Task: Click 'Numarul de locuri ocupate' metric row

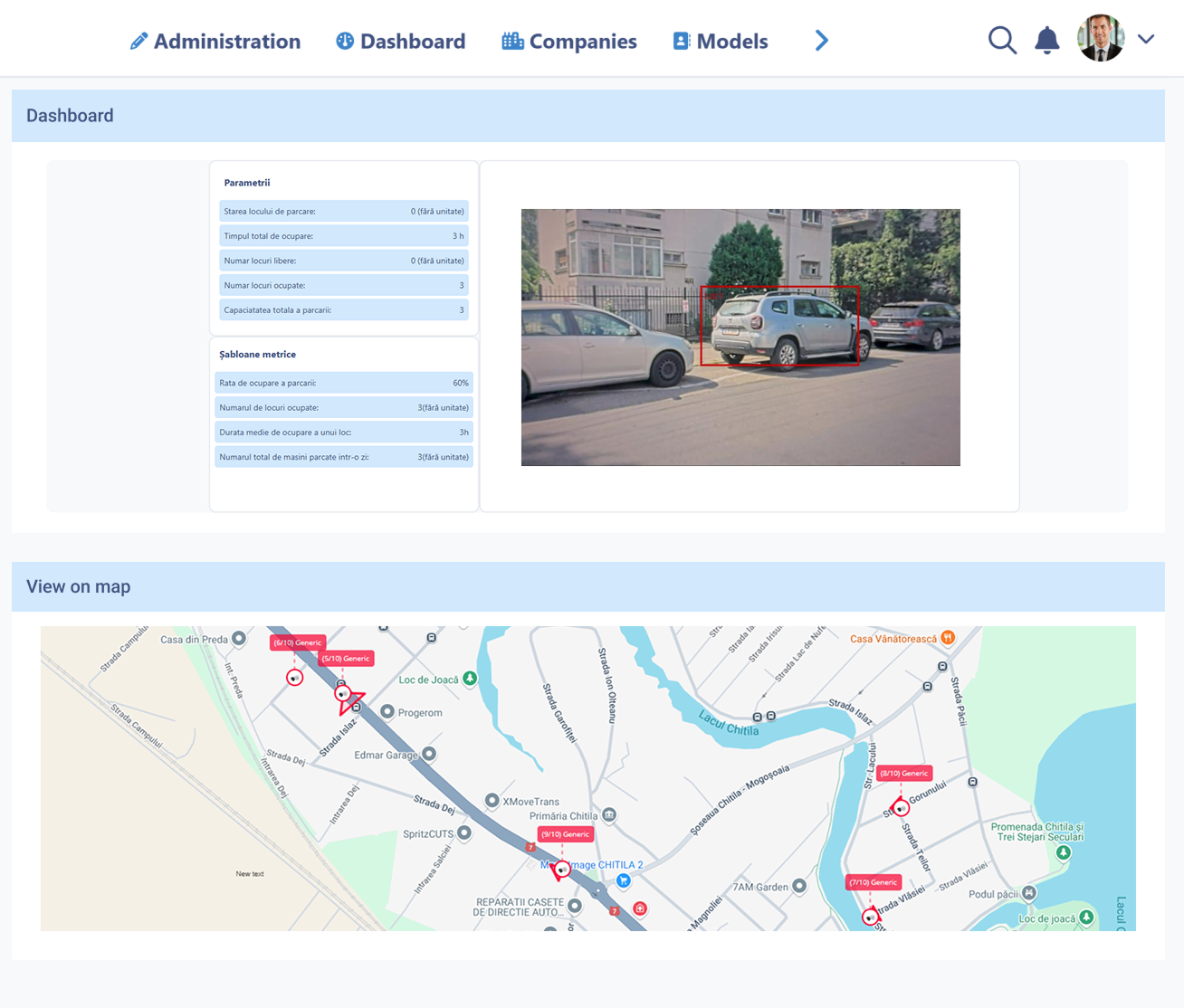Action: click(344, 407)
